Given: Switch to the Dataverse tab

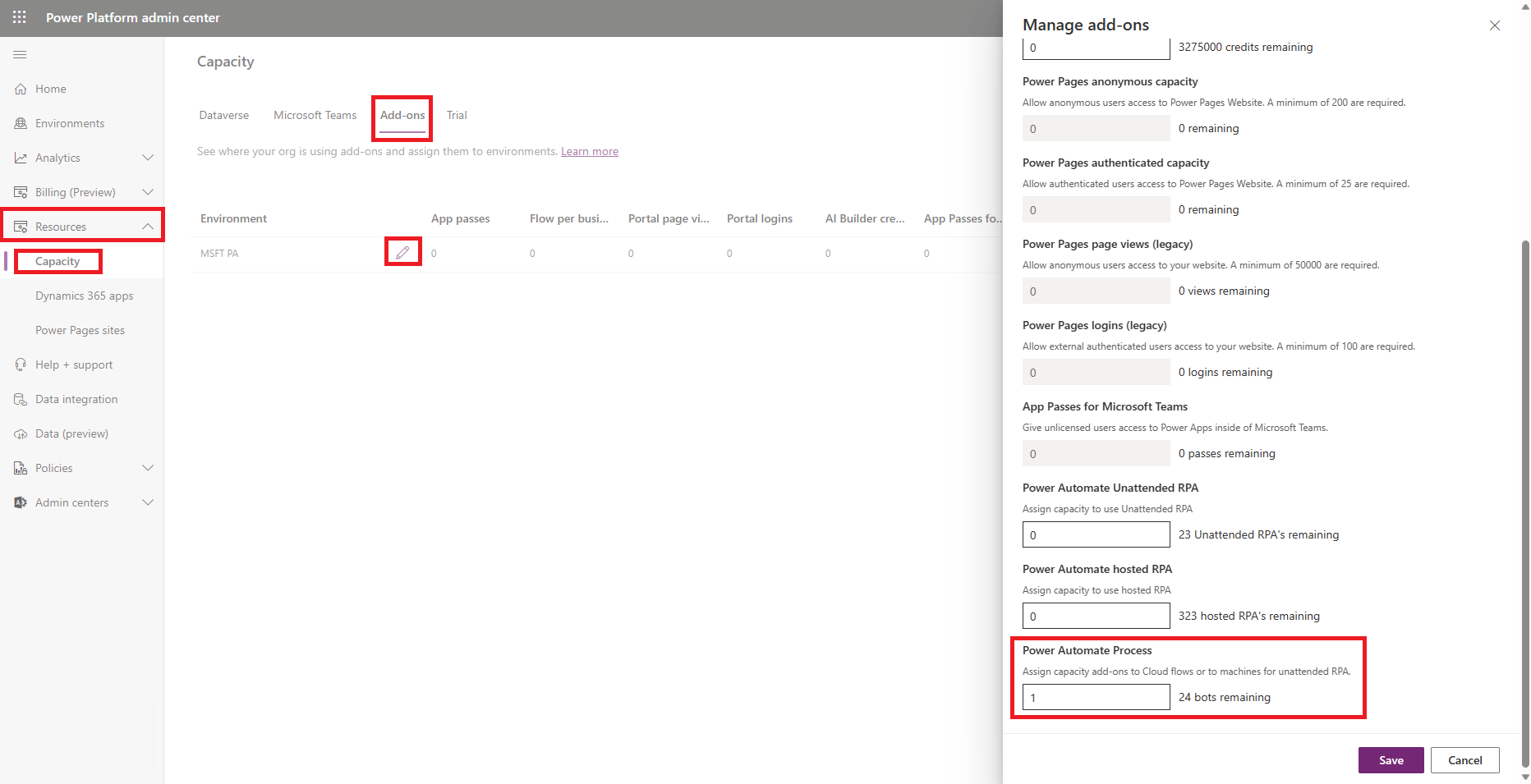Looking at the screenshot, I should (x=223, y=115).
